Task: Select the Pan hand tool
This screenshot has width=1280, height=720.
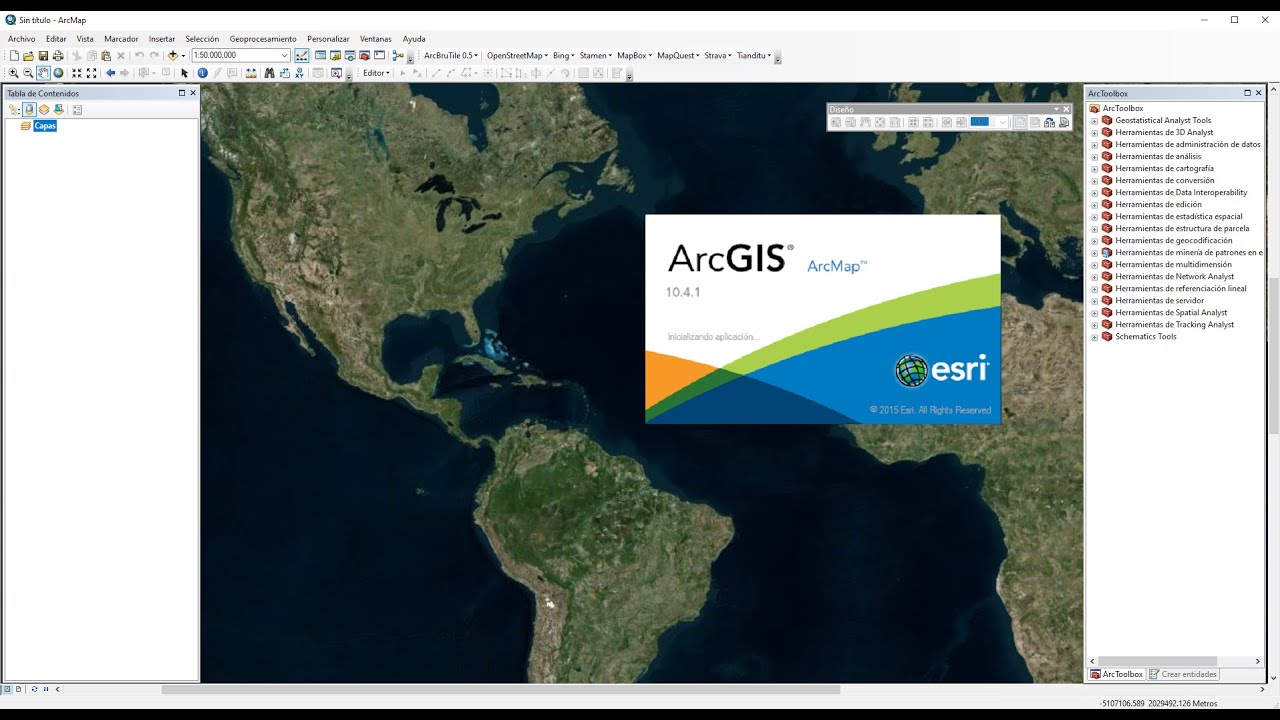Action: pos(43,73)
